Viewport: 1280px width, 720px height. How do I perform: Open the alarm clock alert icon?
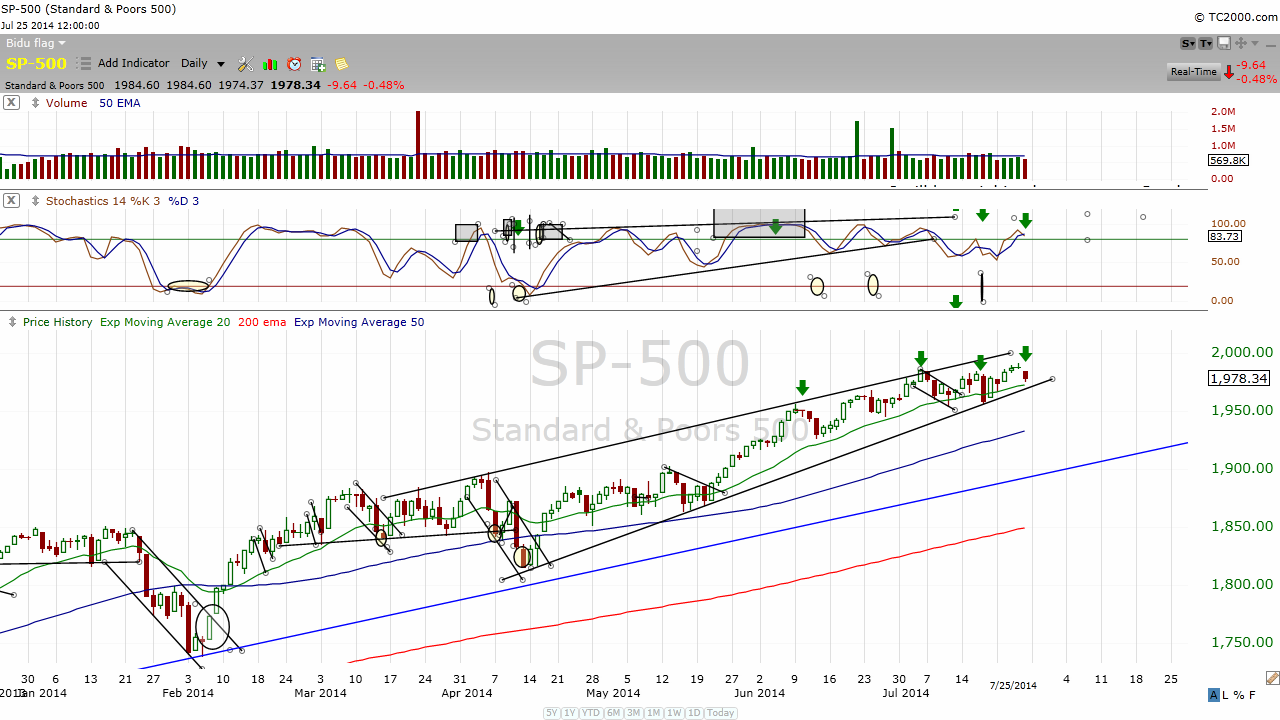tap(294, 64)
